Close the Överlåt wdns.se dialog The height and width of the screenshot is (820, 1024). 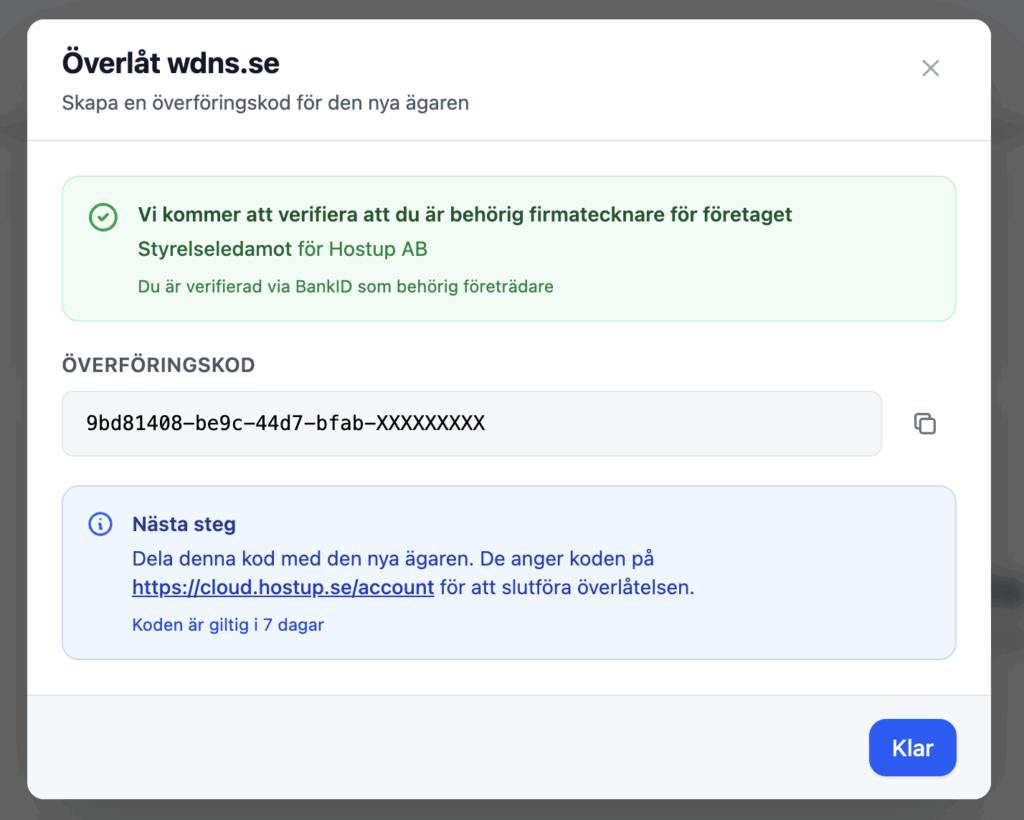point(930,68)
